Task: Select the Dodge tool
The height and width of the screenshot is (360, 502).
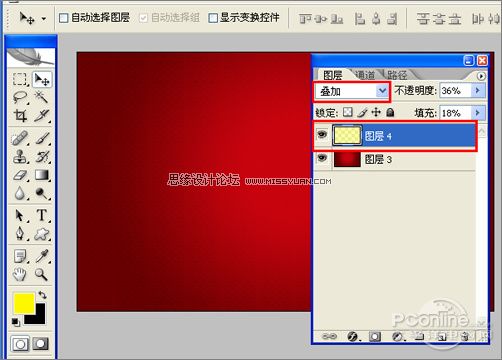Action: pos(42,193)
